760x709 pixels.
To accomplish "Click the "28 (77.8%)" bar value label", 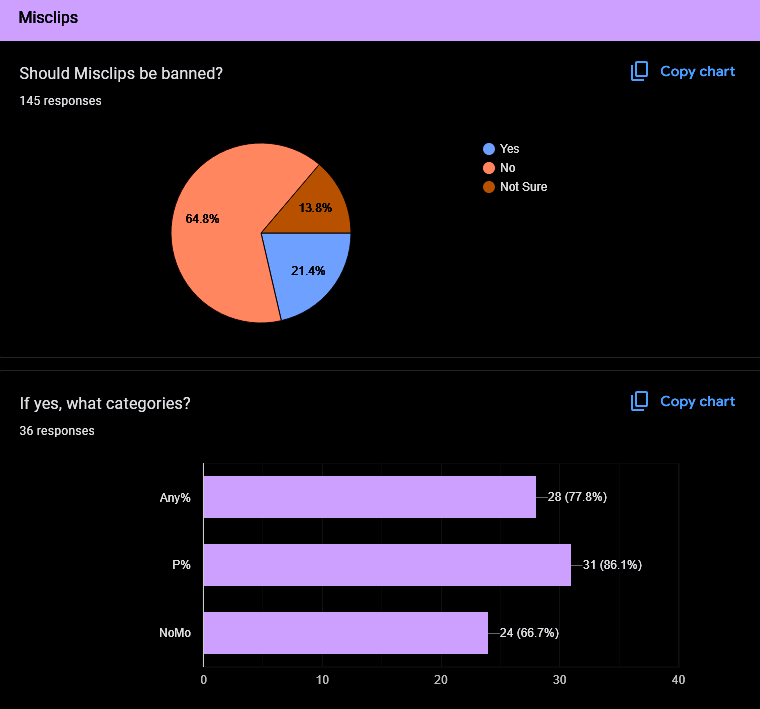I will 577,497.
